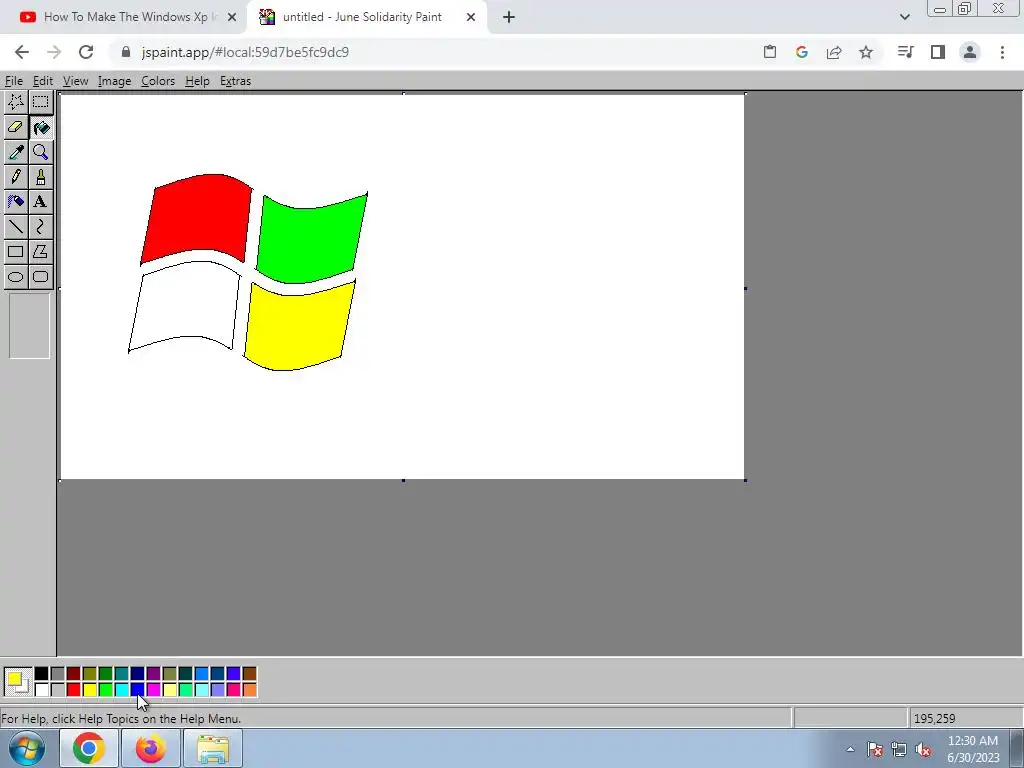
Task: Select the Pick Color eyedropper tool
Action: (16, 152)
